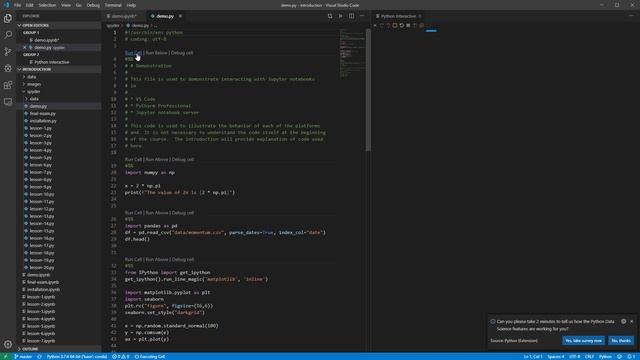Image resolution: width=640 pixels, height=360 pixels.
Task: Click Yes, take survey now button
Action: (x=583, y=340)
